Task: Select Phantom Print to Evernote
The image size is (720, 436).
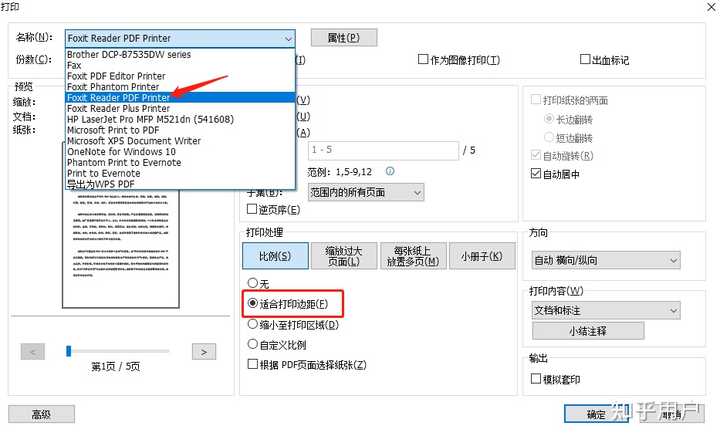Action: (x=180, y=162)
